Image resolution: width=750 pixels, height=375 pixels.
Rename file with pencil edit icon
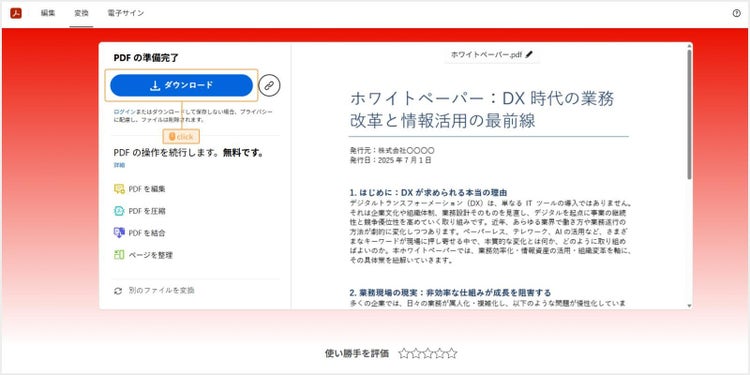(x=529, y=55)
